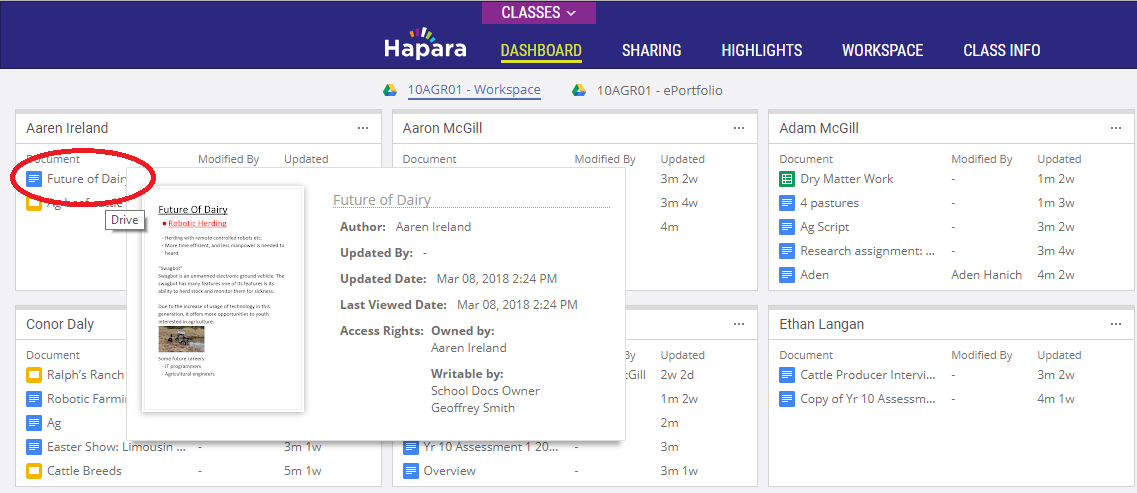Open the 4 pastures document

click(830, 203)
